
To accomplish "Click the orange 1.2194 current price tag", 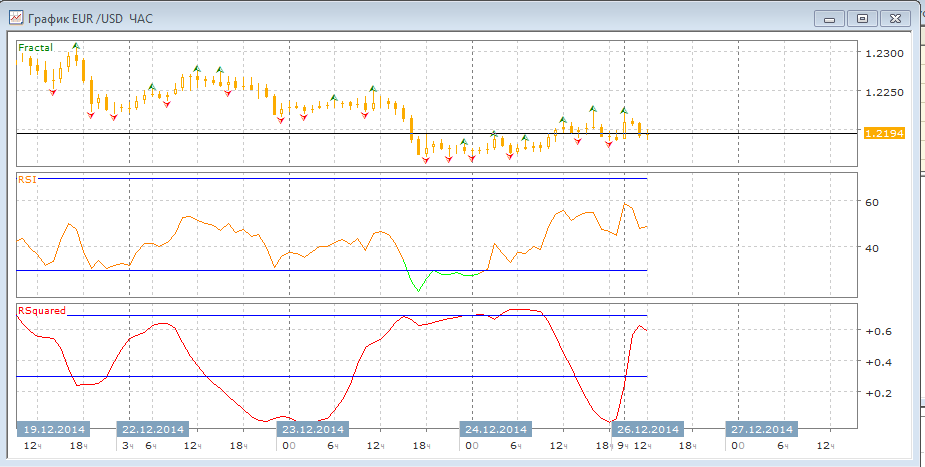I will tap(884, 133).
